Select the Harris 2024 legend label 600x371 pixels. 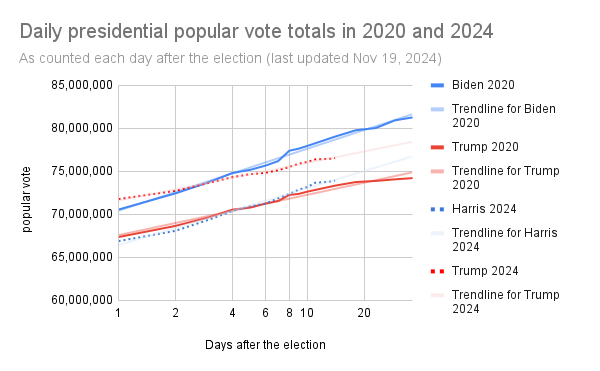tap(484, 209)
